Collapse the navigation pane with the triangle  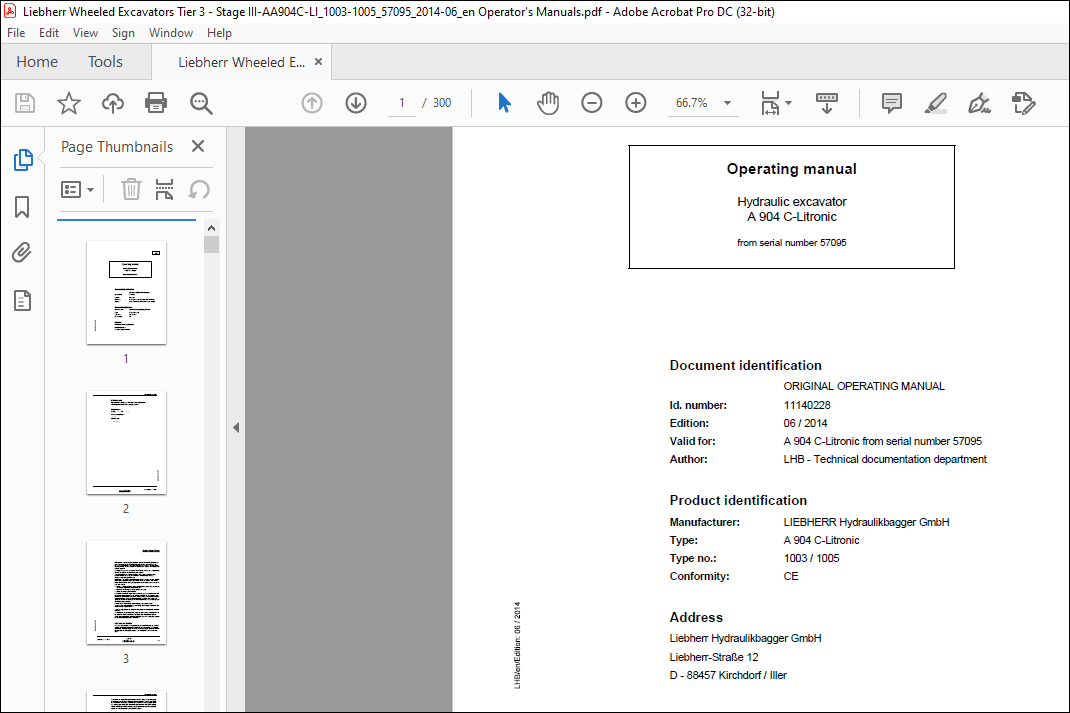236,428
